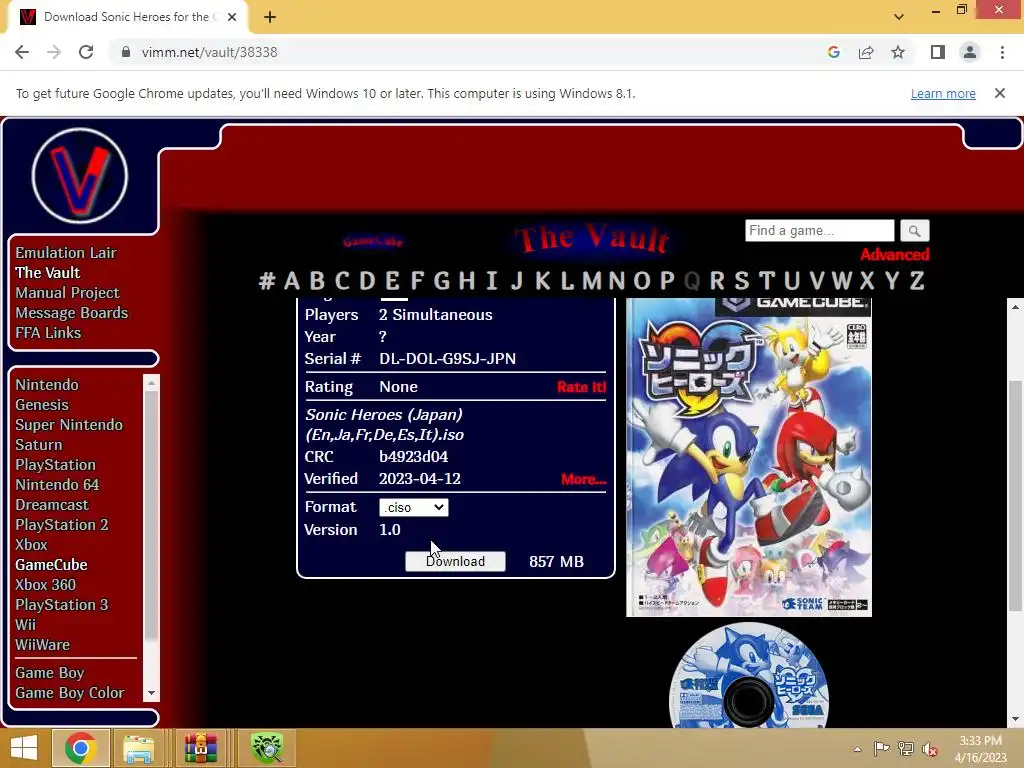Show hidden system tray icons
1024x768 pixels.
857,749
